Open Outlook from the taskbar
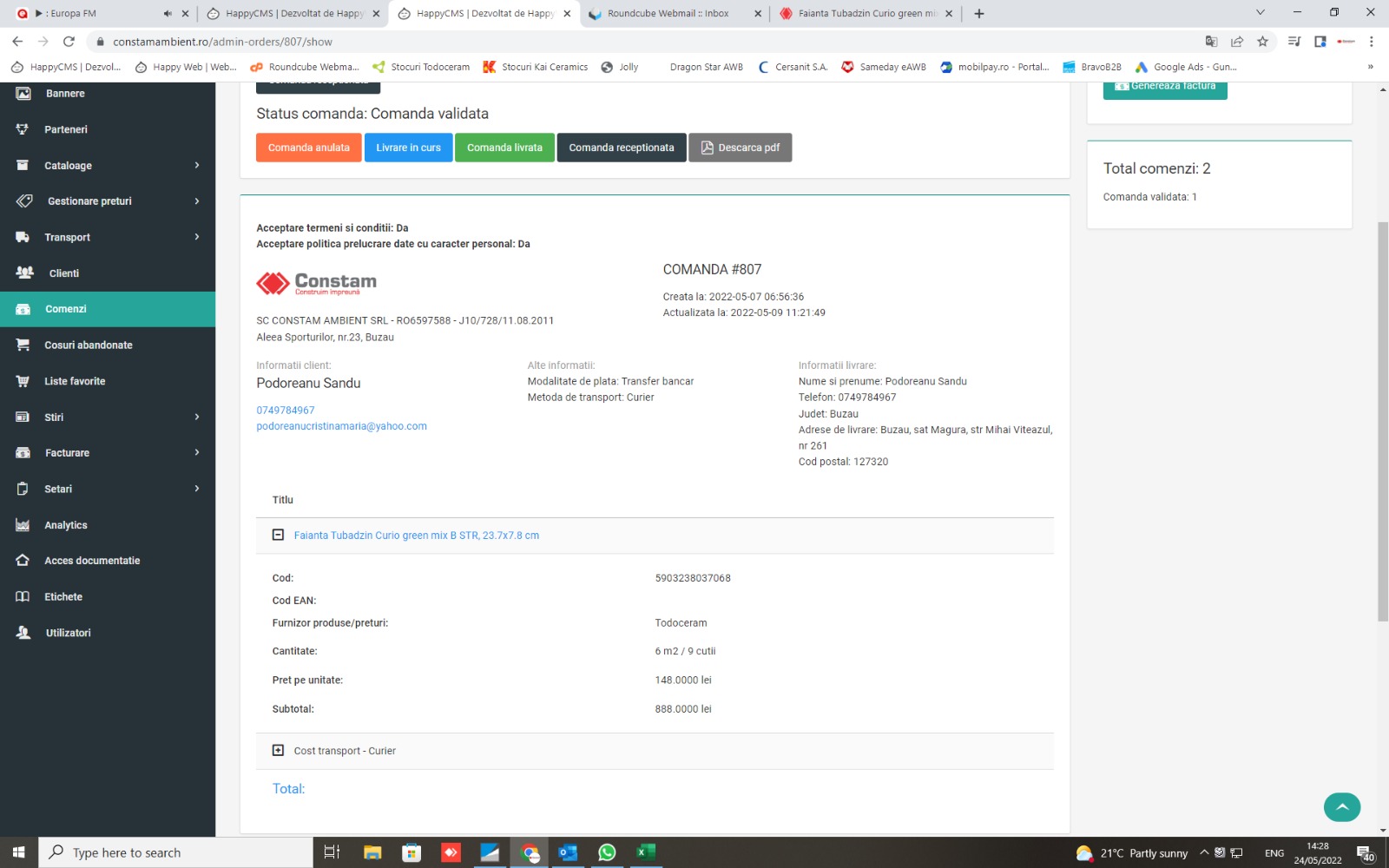 pyautogui.click(x=568, y=852)
